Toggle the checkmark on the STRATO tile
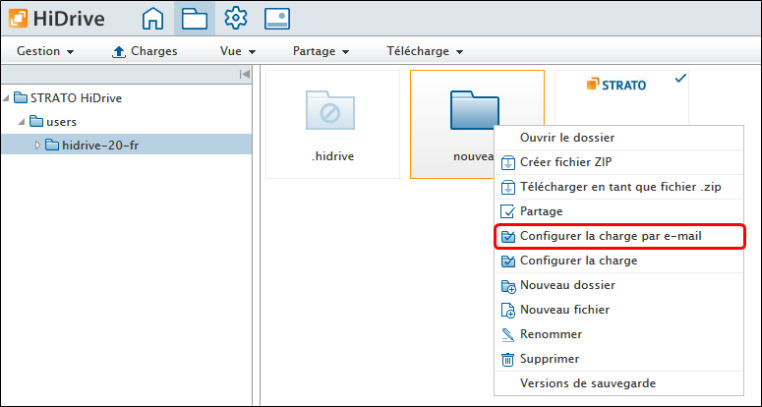Screen dimensions: 762x407 point(681,79)
